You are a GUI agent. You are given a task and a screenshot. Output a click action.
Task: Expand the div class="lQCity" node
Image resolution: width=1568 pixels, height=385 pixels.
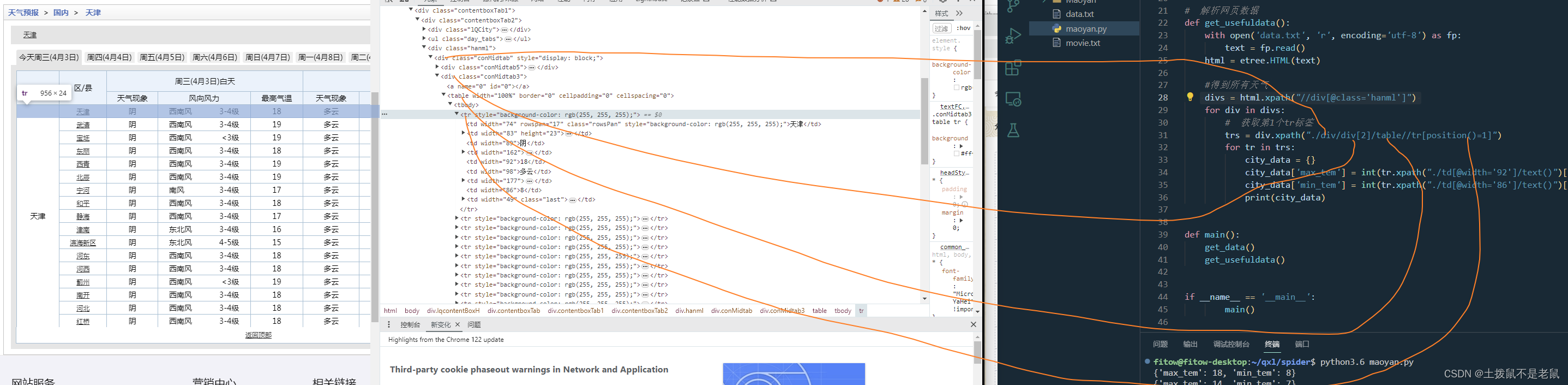pos(424,29)
